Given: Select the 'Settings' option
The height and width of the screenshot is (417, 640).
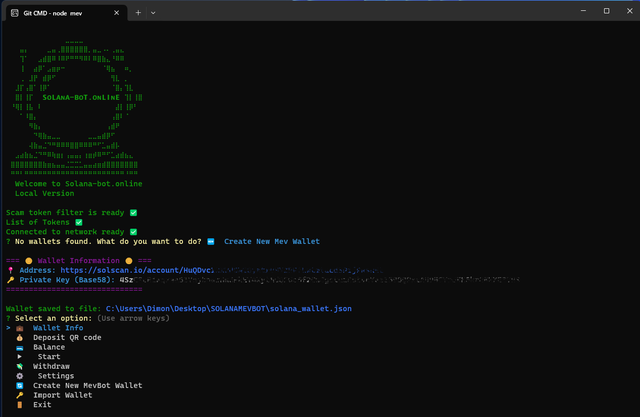Looking at the screenshot, I should coord(56,376).
